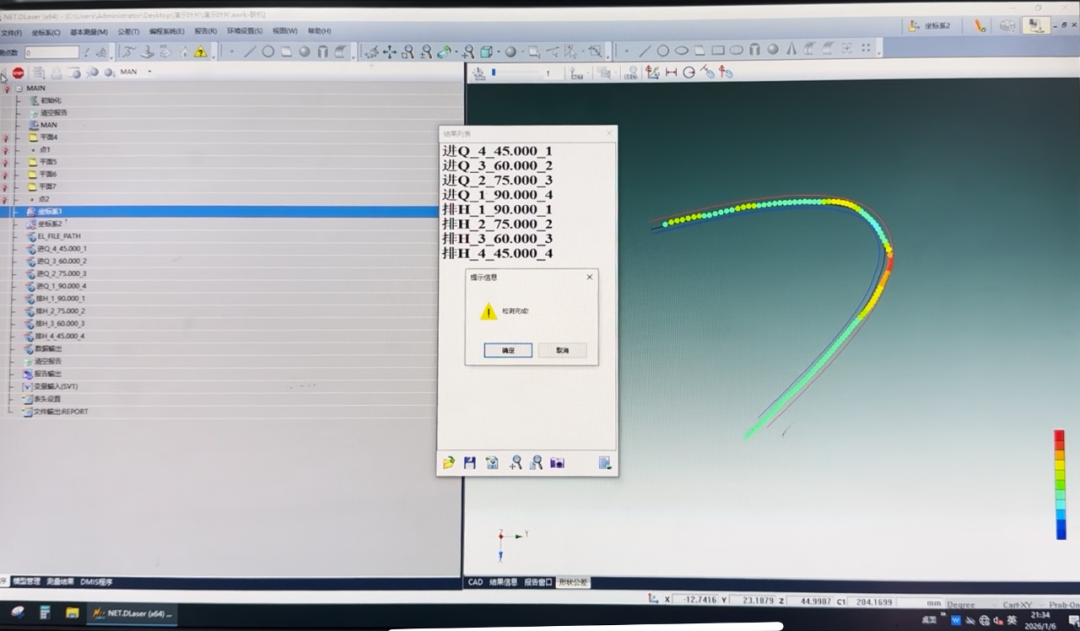Image resolution: width=1080 pixels, height=631 pixels.
Task: Click the save icon in results window
Action: [470, 462]
